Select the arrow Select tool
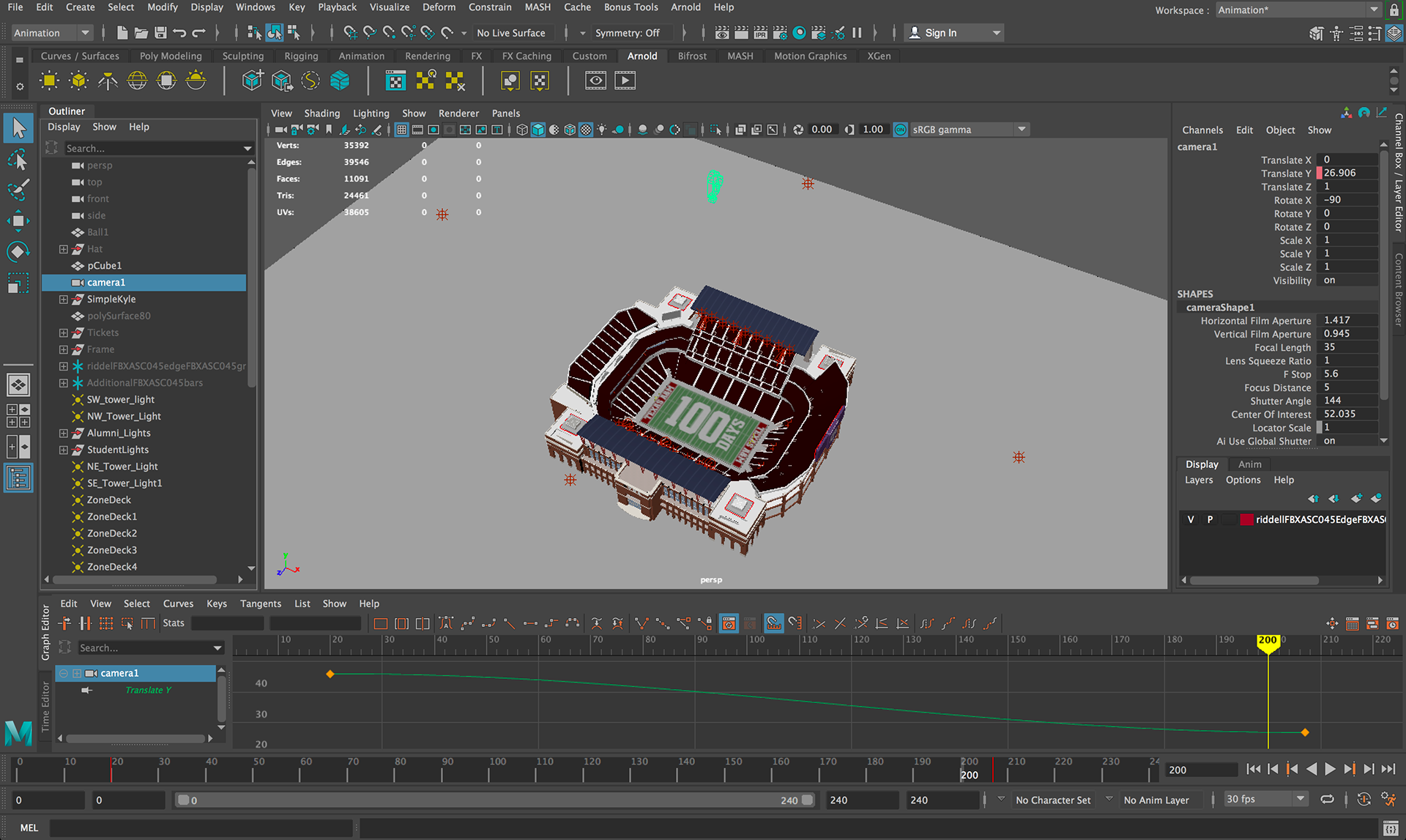 click(18, 129)
